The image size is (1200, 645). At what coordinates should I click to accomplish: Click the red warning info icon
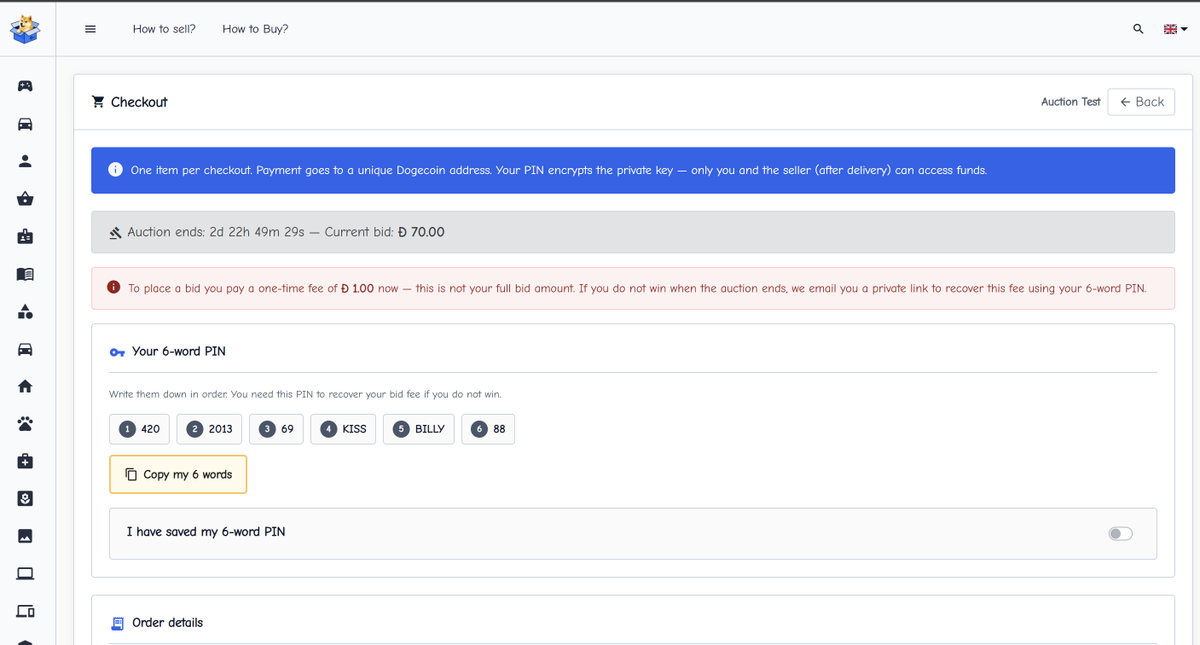click(115, 288)
